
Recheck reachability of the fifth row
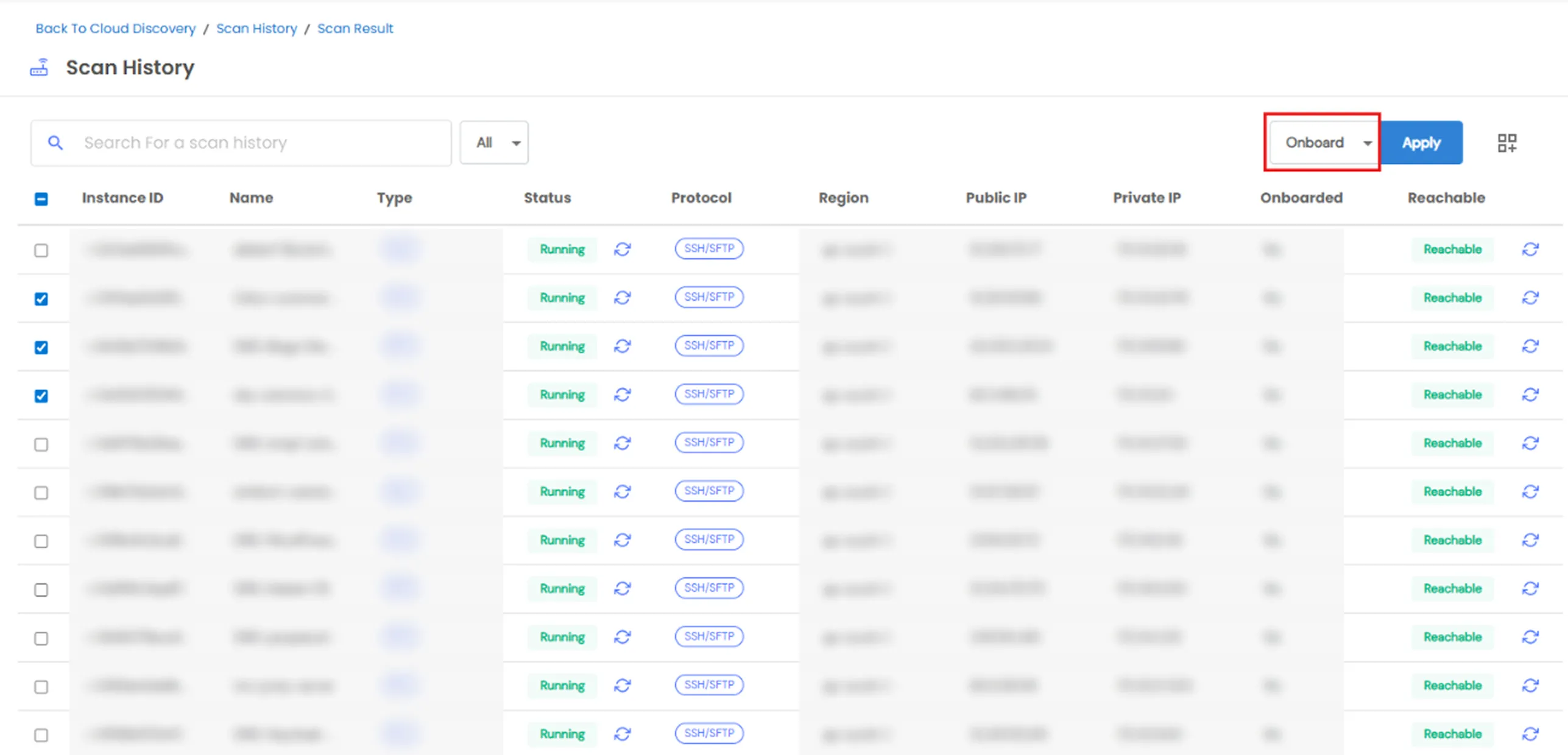[1530, 443]
